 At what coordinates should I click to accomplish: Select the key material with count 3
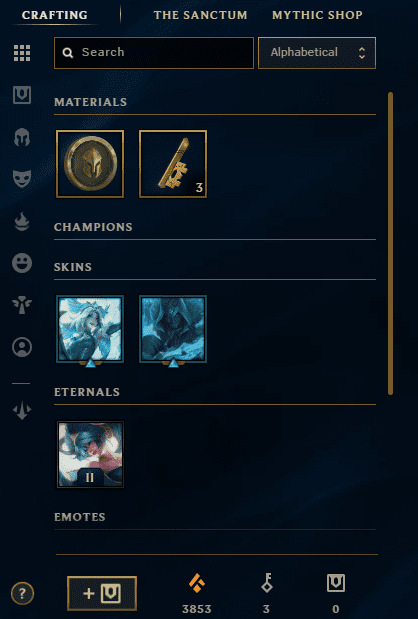click(173, 164)
